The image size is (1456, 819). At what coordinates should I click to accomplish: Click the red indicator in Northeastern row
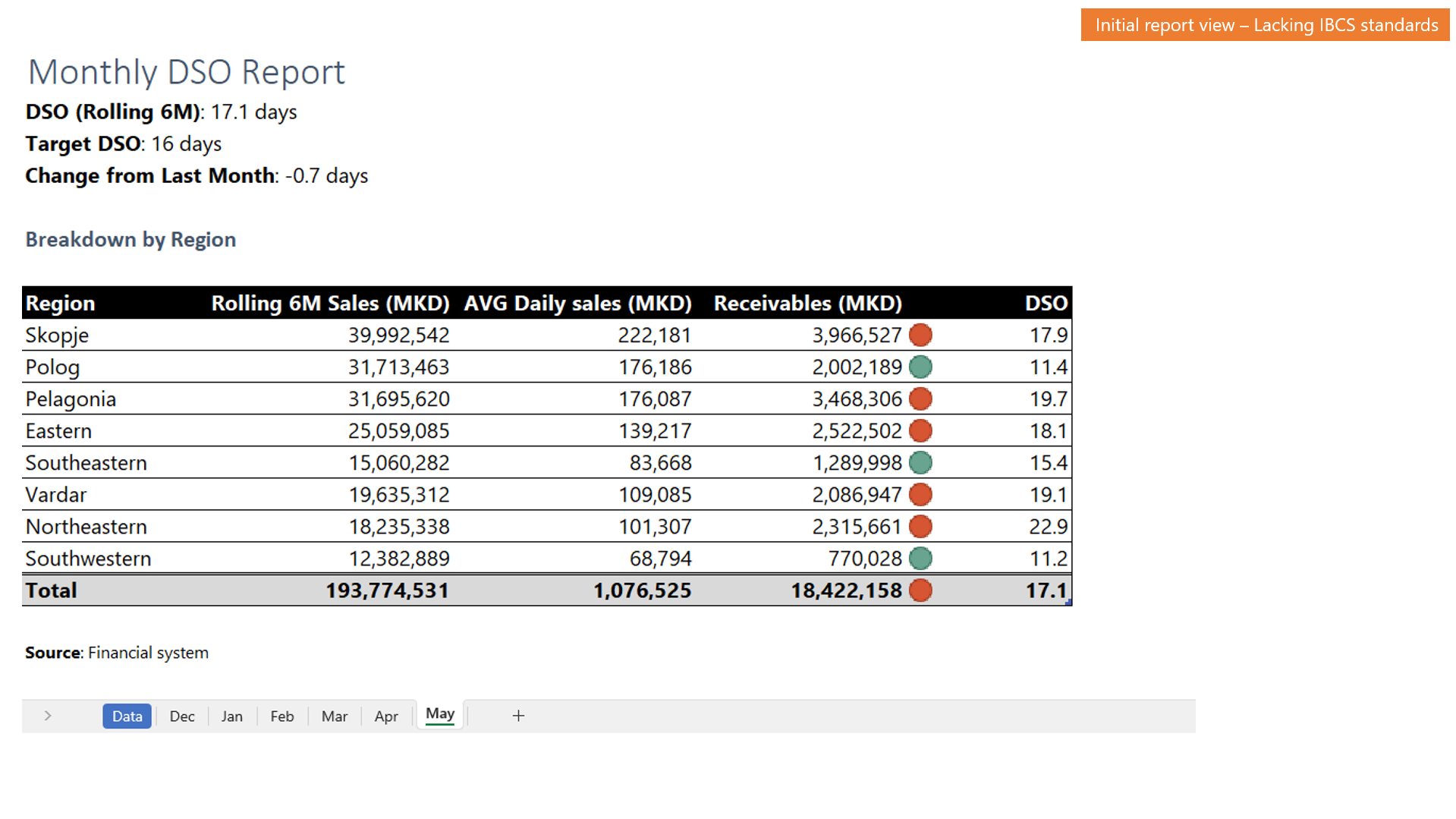click(920, 526)
